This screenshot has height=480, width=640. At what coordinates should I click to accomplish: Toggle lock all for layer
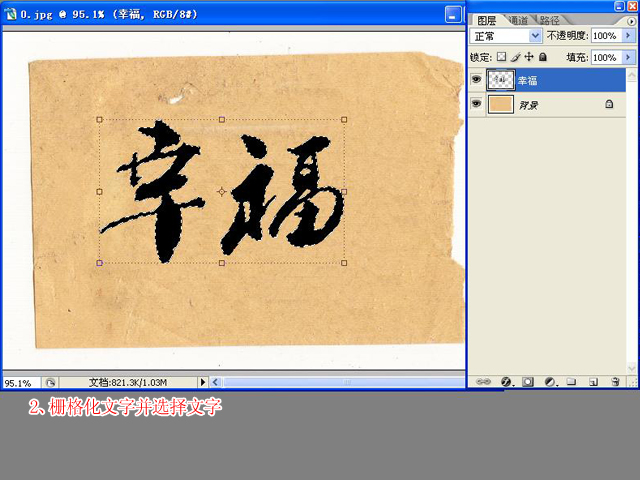point(542,58)
